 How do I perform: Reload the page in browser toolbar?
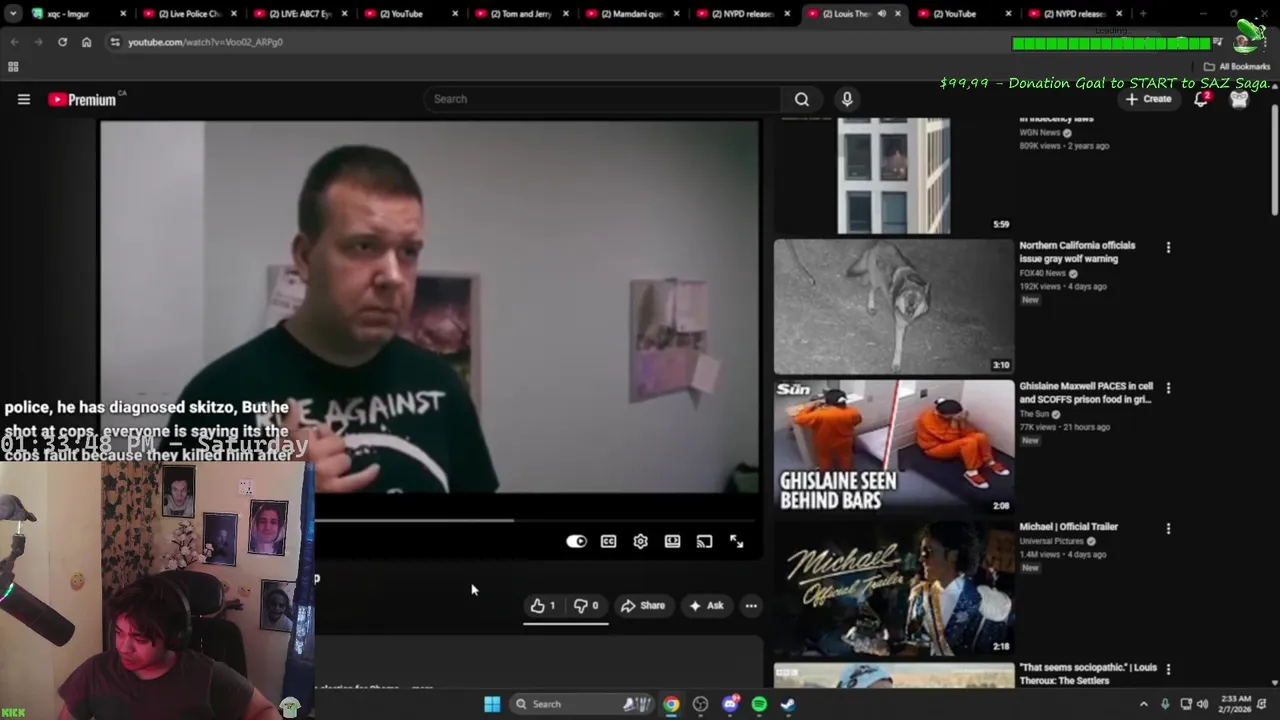[x=62, y=42]
